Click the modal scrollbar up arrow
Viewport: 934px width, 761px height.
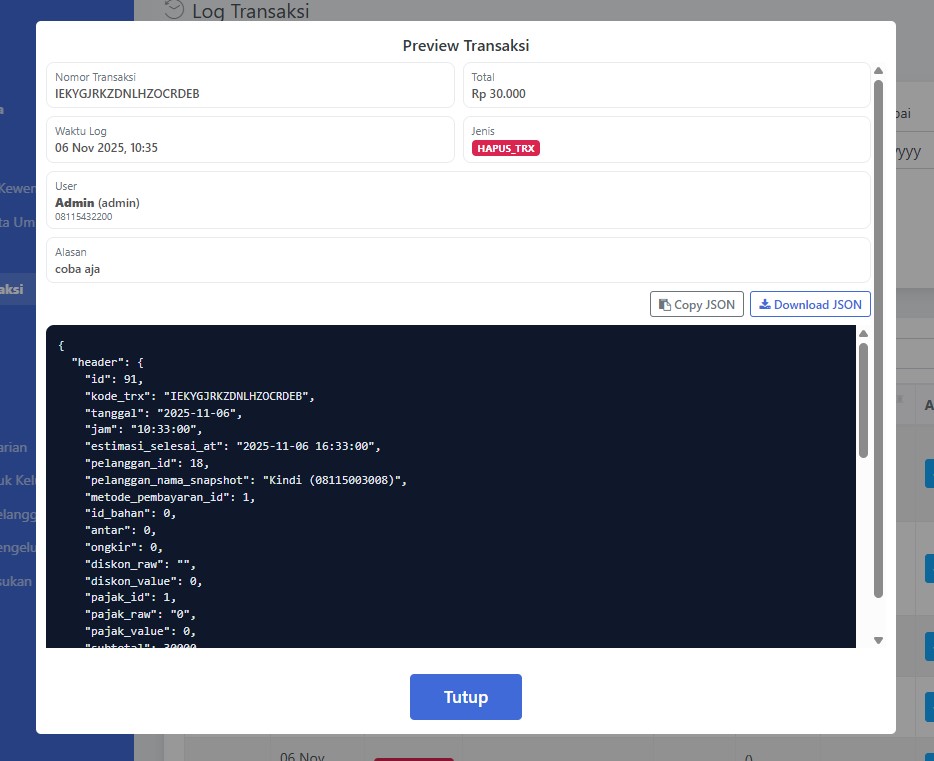[x=878, y=71]
